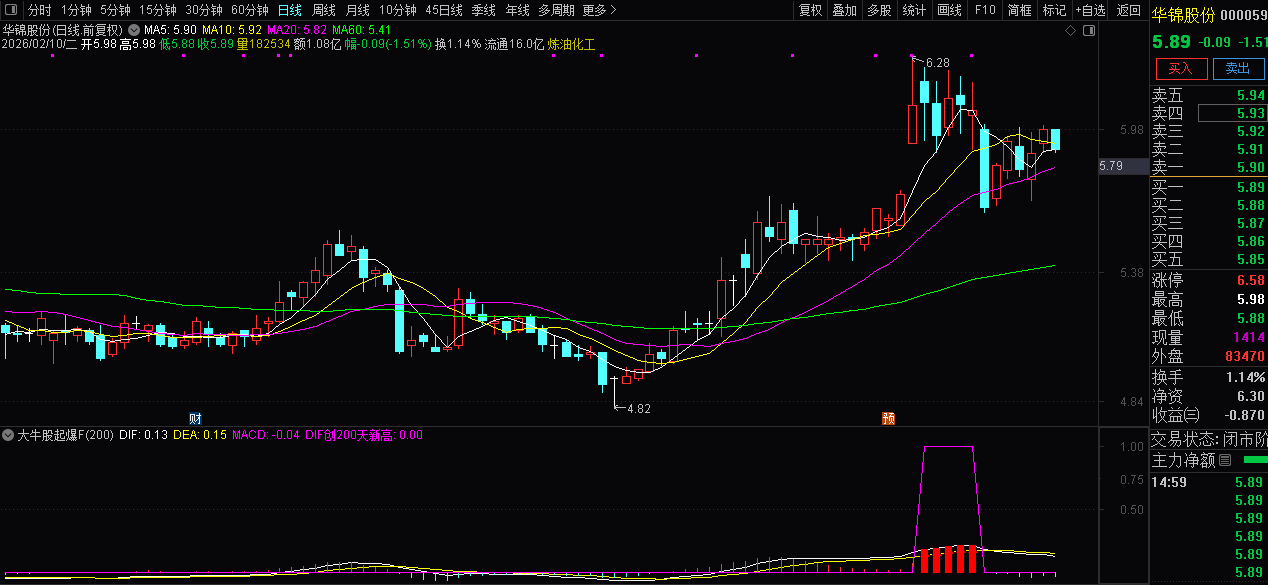Screen dimensions: 1268x585
Task: Select the 买三 price 5.87
Action: (1249, 223)
